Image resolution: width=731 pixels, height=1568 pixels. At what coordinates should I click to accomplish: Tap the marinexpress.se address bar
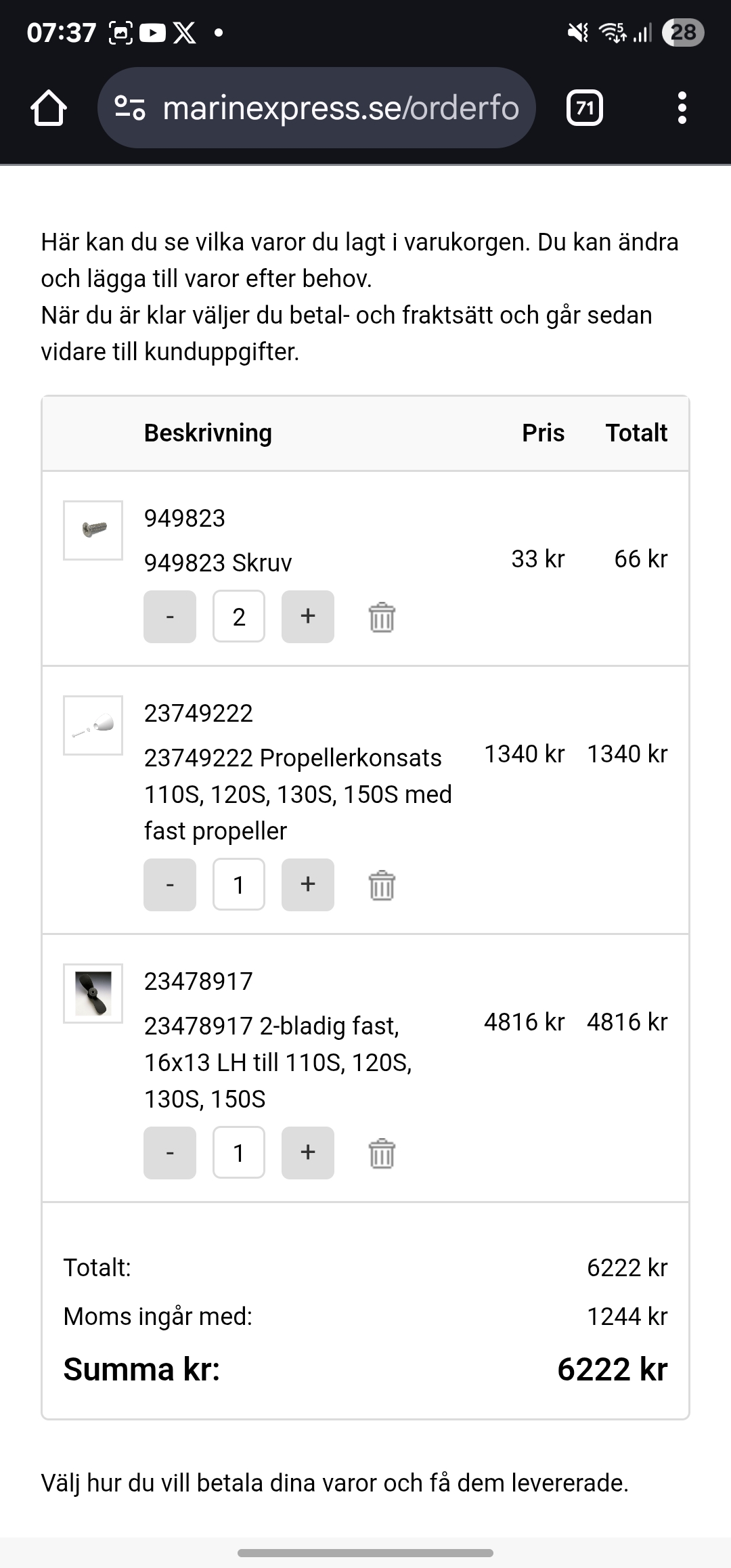pyautogui.click(x=338, y=108)
